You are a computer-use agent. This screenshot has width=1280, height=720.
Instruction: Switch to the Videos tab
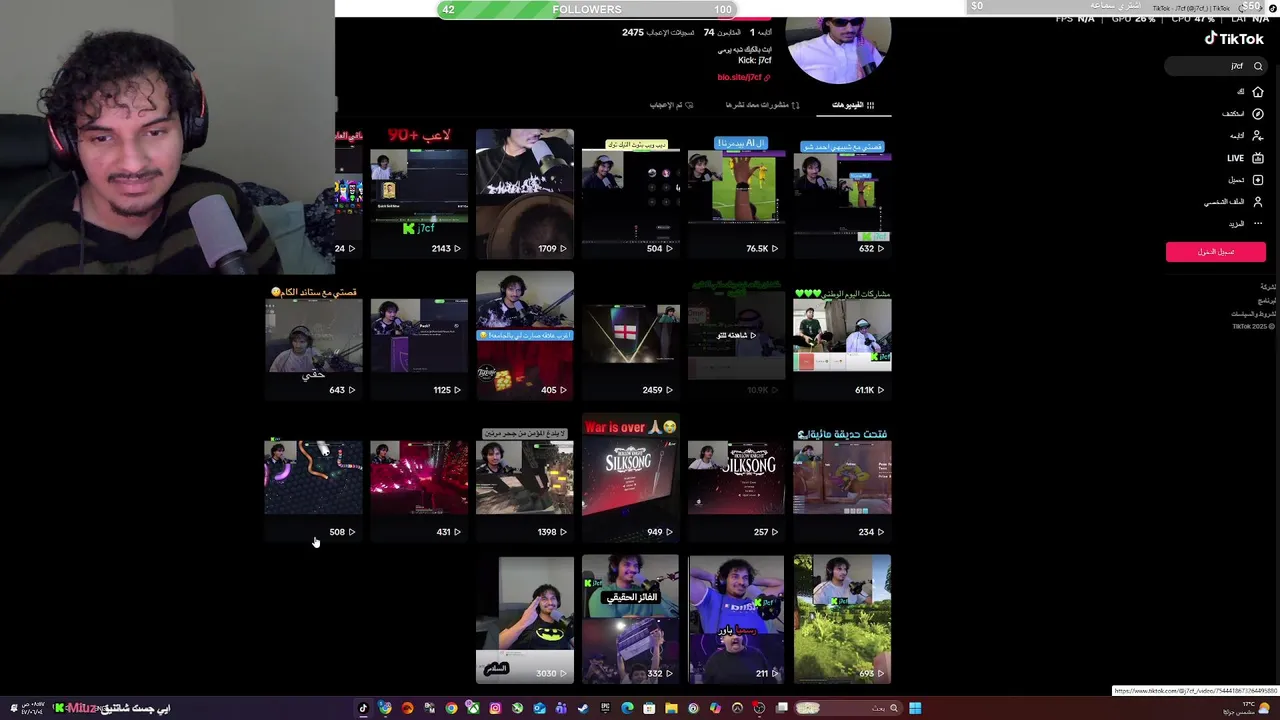pyautogui.click(x=853, y=105)
